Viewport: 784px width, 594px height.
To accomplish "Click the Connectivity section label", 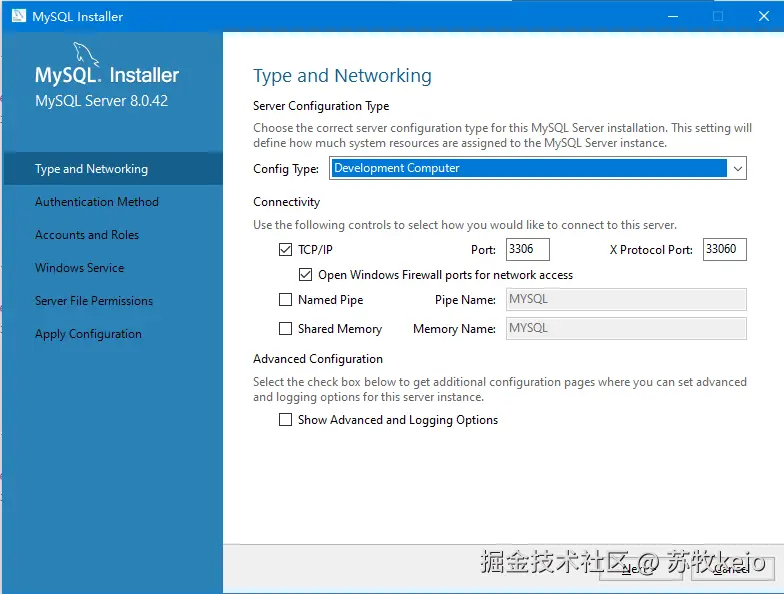I will pos(286,202).
